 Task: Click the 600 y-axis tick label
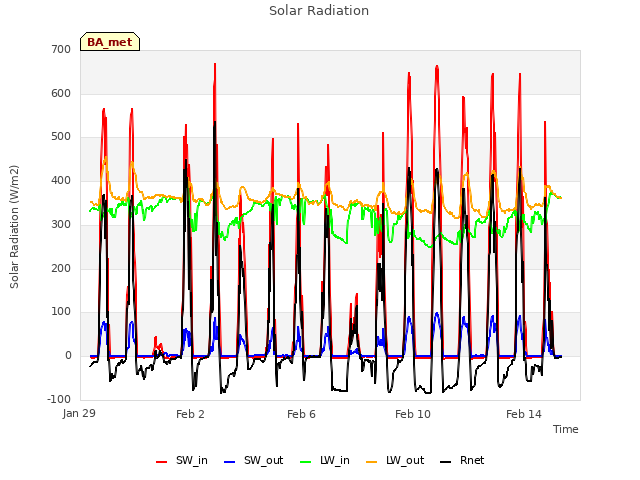[61, 93]
